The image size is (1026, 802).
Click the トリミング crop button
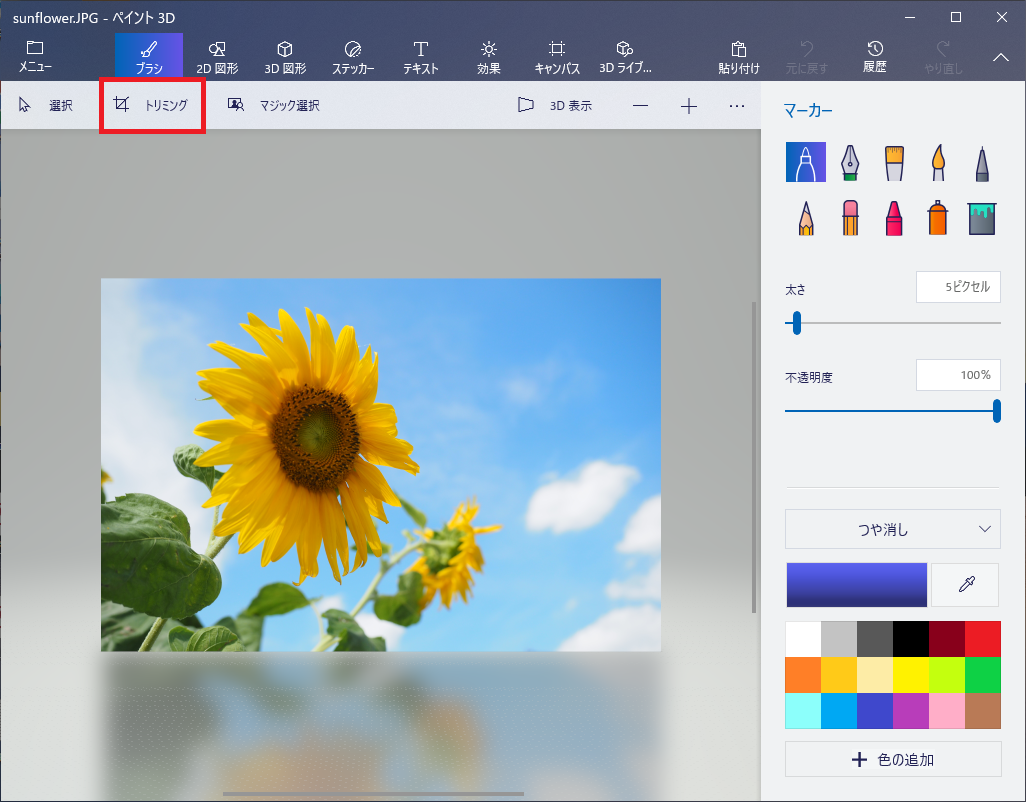click(152, 105)
